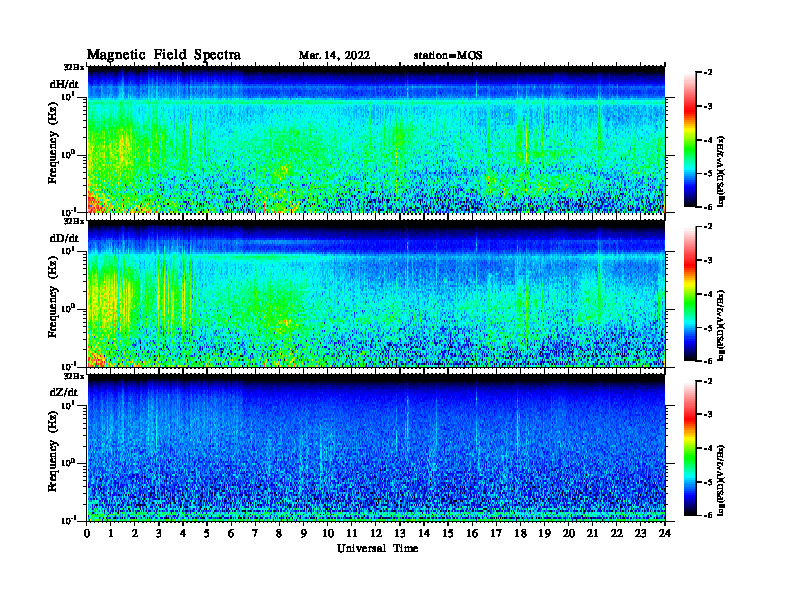Click the "-2" tick of dH/dt colorbar
The height and width of the screenshot is (612, 792).
pos(708,73)
